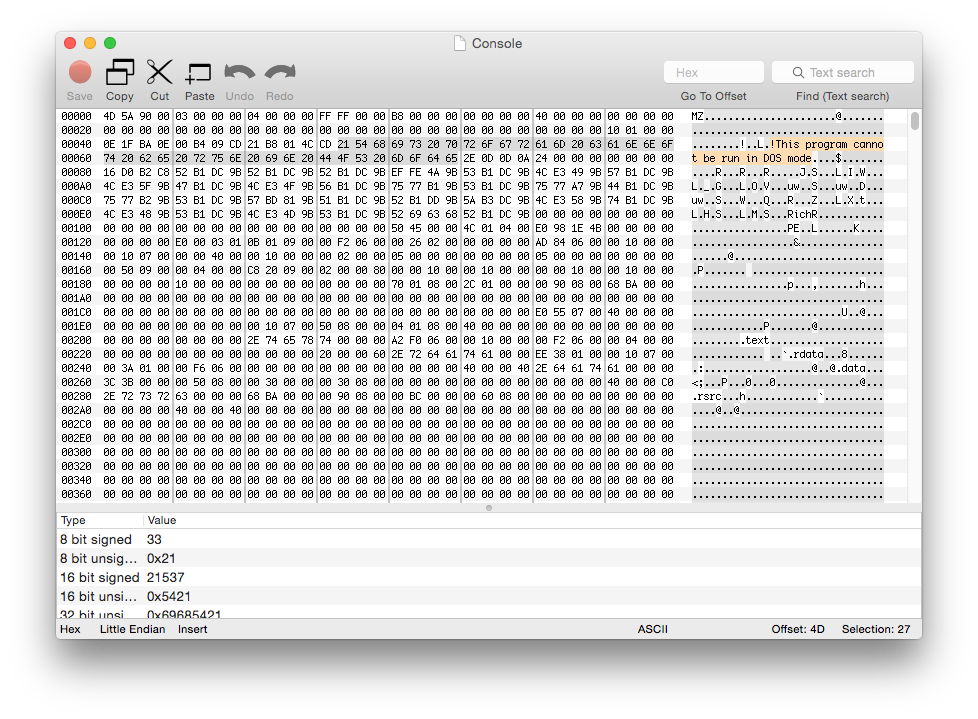Toggle the Hex mode in status bar
Screen dimensions: 978x719
click(70, 629)
